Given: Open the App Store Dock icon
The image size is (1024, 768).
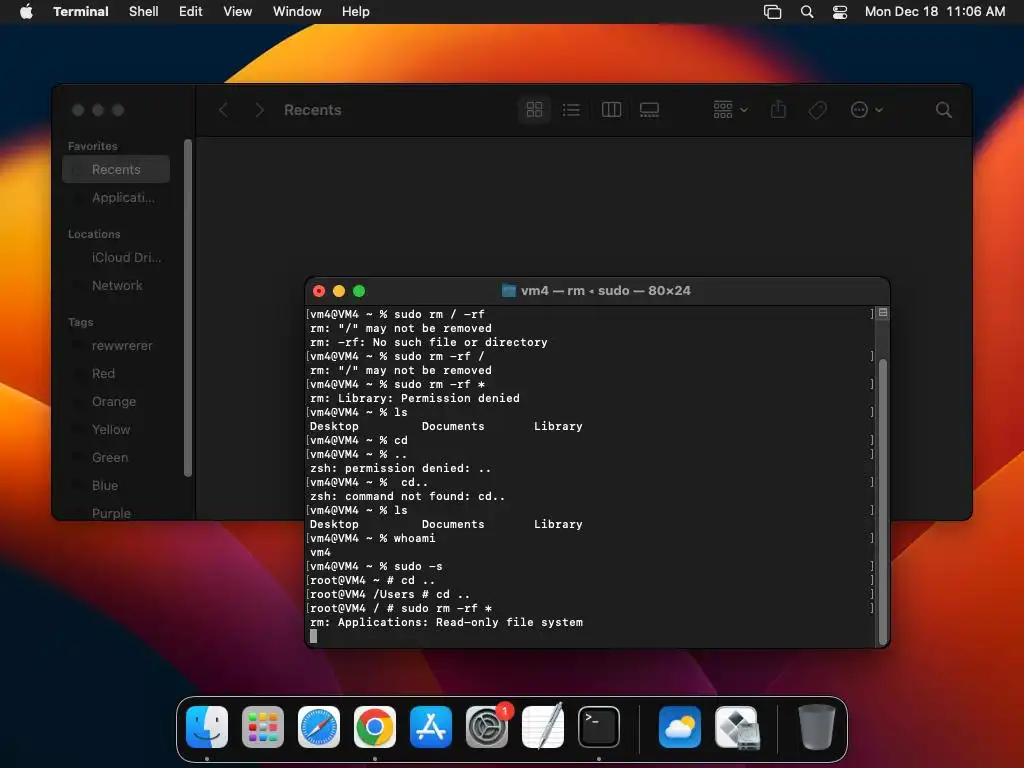Looking at the screenshot, I should point(430,727).
